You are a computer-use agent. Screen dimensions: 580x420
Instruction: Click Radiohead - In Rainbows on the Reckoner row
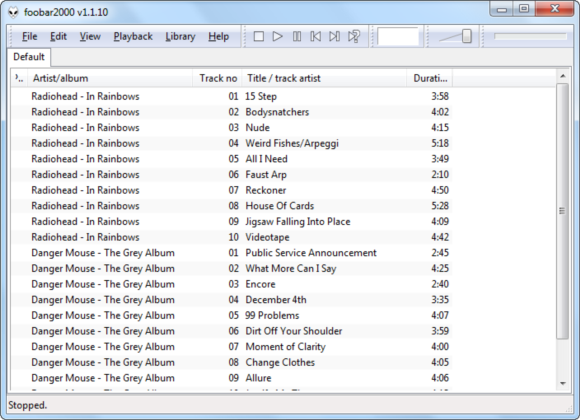pyautogui.click(x=85, y=190)
